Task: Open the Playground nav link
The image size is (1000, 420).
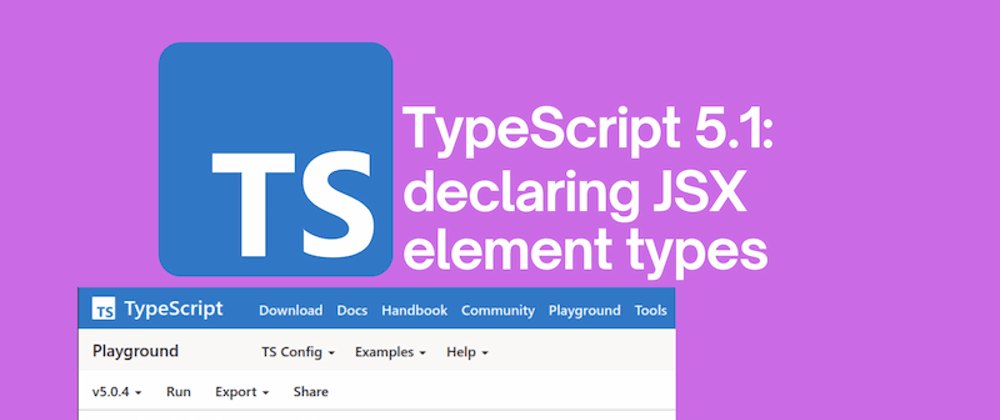Action: point(584,310)
